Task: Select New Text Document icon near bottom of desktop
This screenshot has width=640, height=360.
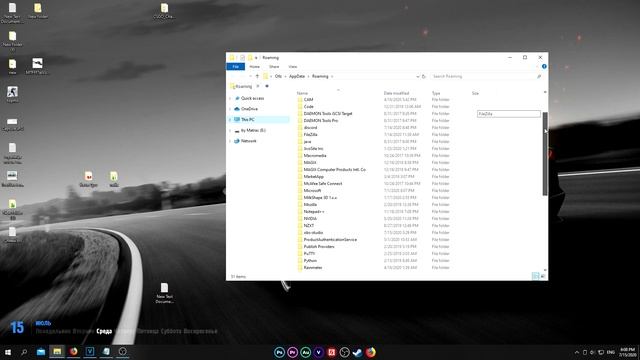Action: 164,293
